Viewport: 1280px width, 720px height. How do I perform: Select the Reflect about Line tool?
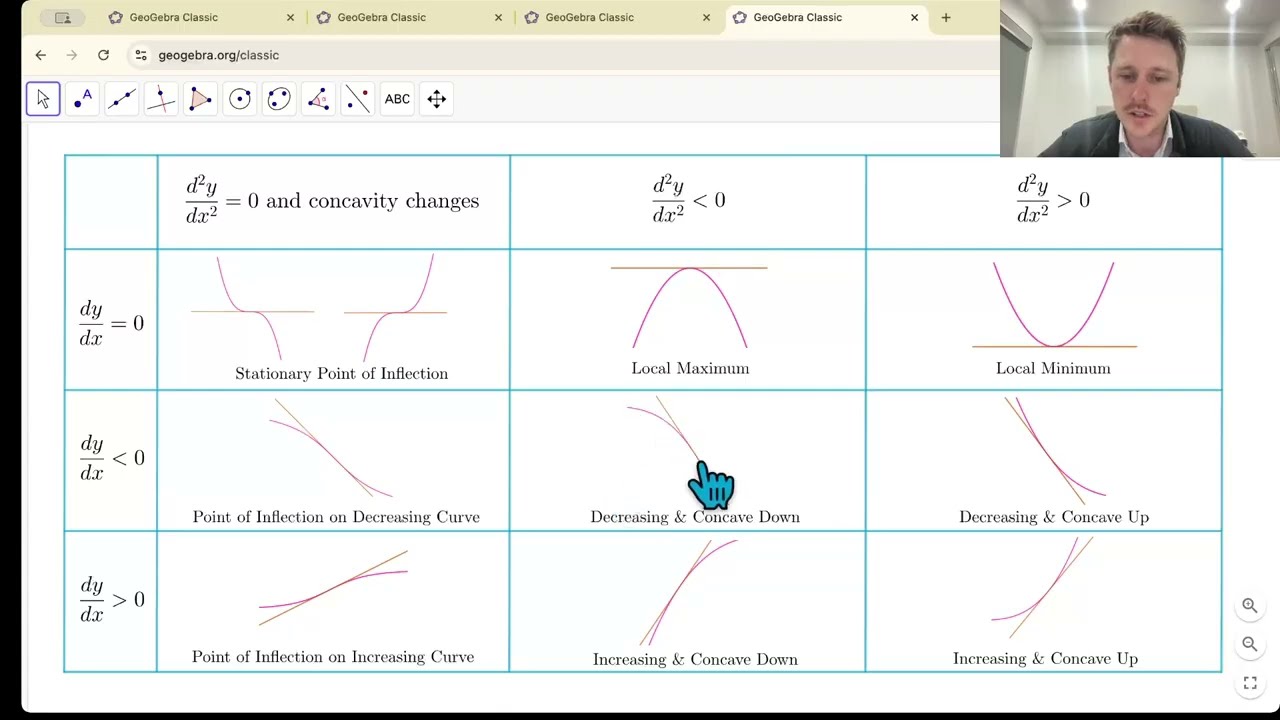click(x=358, y=99)
